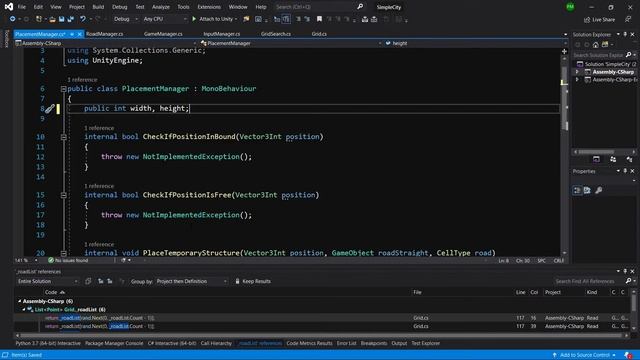This screenshot has width=640, height=360.
Task: Toggle the Keep Results lock button
Action: [x=253, y=281]
